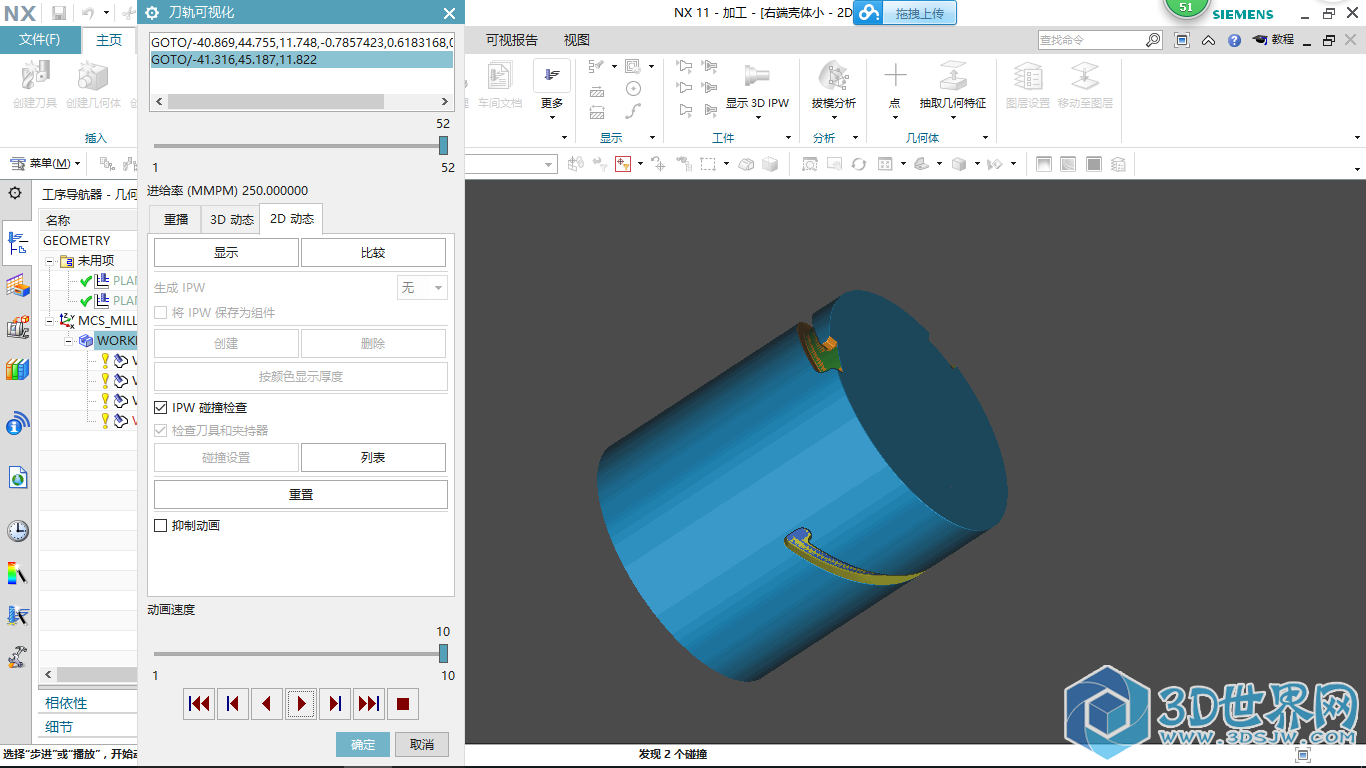Open the 主页 ribbon tab
The image size is (1366, 768).
point(108,40)
